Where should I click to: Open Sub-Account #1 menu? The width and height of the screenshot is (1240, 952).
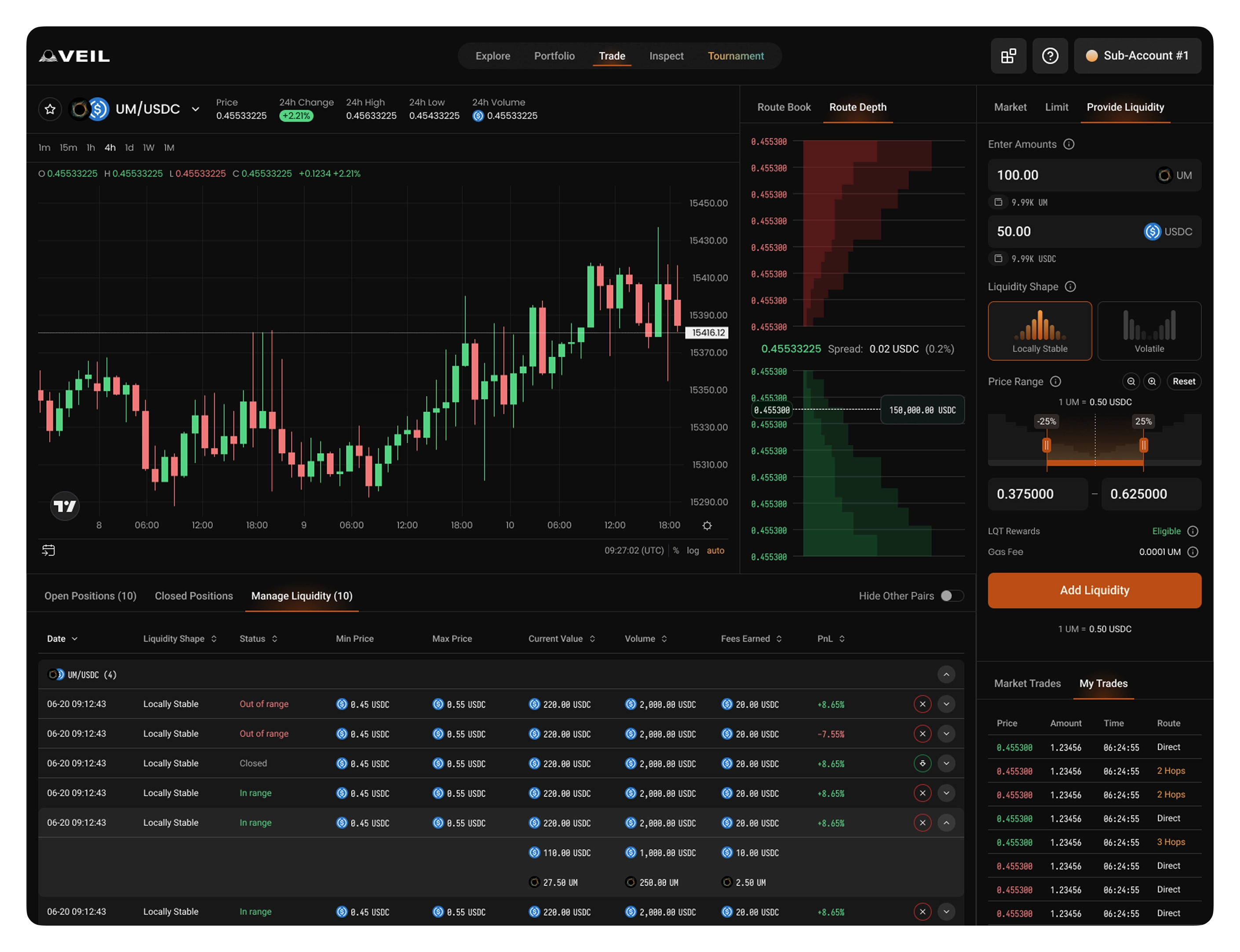(x=1138, y=55)
